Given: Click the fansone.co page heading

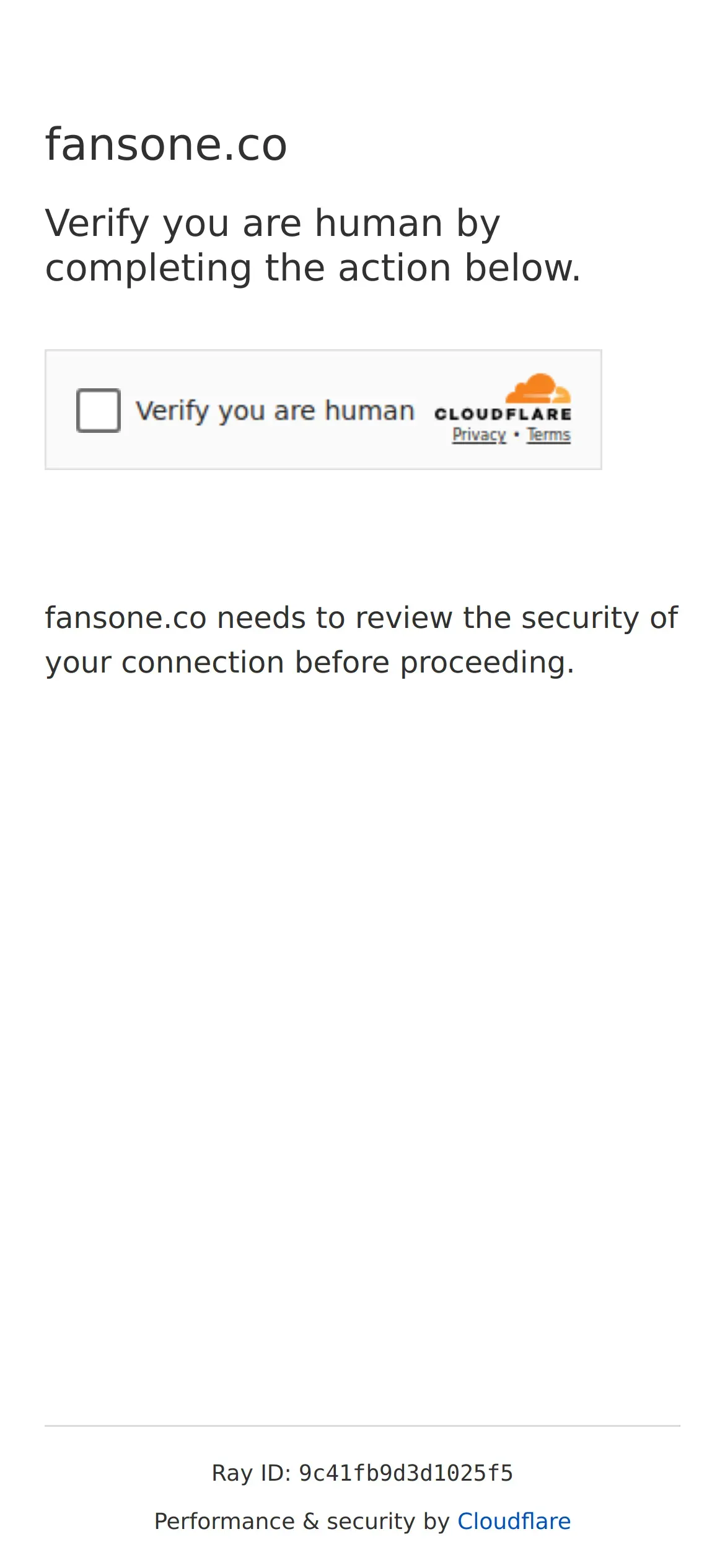Looking at the screenshot, I should tap(166, 145).
